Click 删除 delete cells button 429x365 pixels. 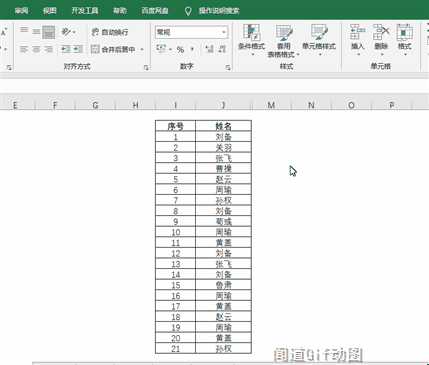pos(381,40)
